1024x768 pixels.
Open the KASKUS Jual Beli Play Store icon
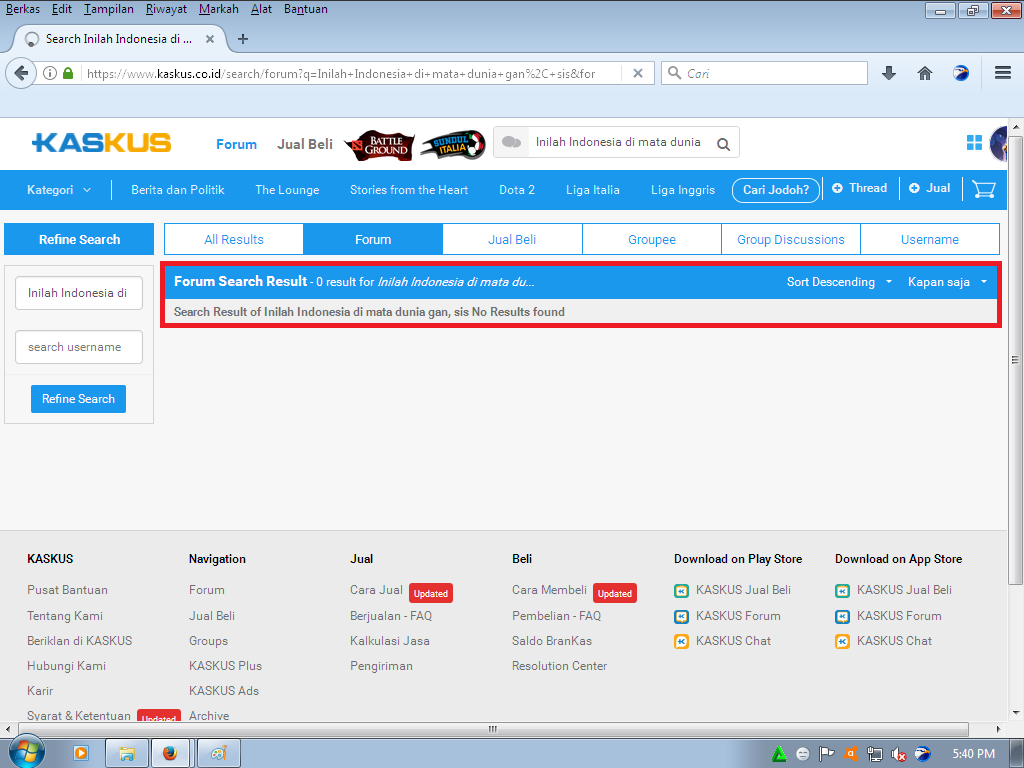point(681,591)
